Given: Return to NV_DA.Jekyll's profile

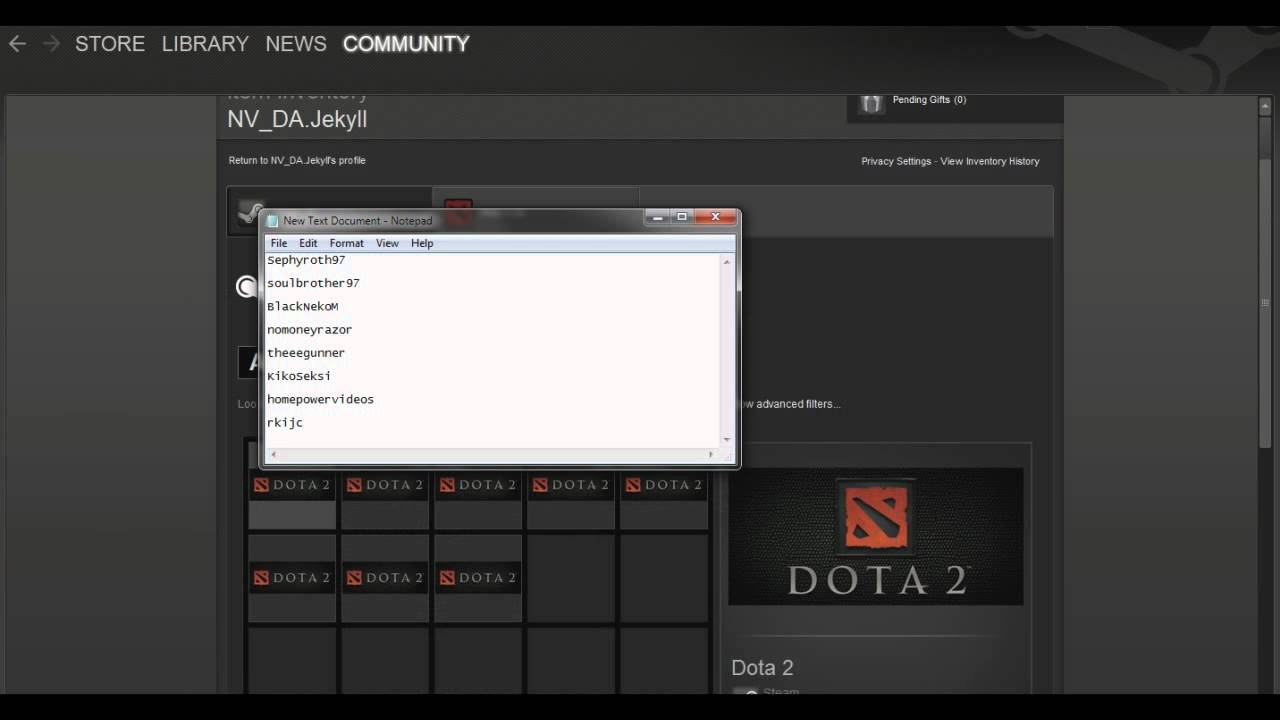Looking at the screenshot, I should [297, 160].
